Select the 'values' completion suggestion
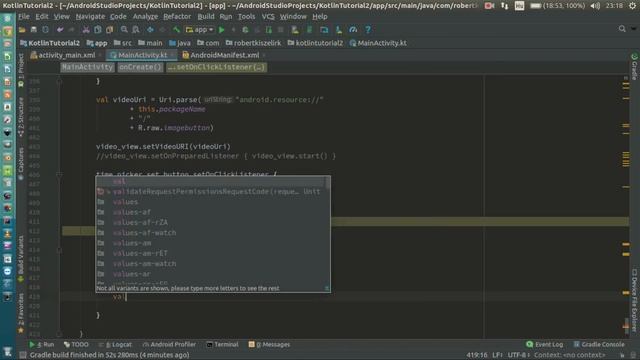640x360 pixels. pyautogui.click(x=211, y=202)
